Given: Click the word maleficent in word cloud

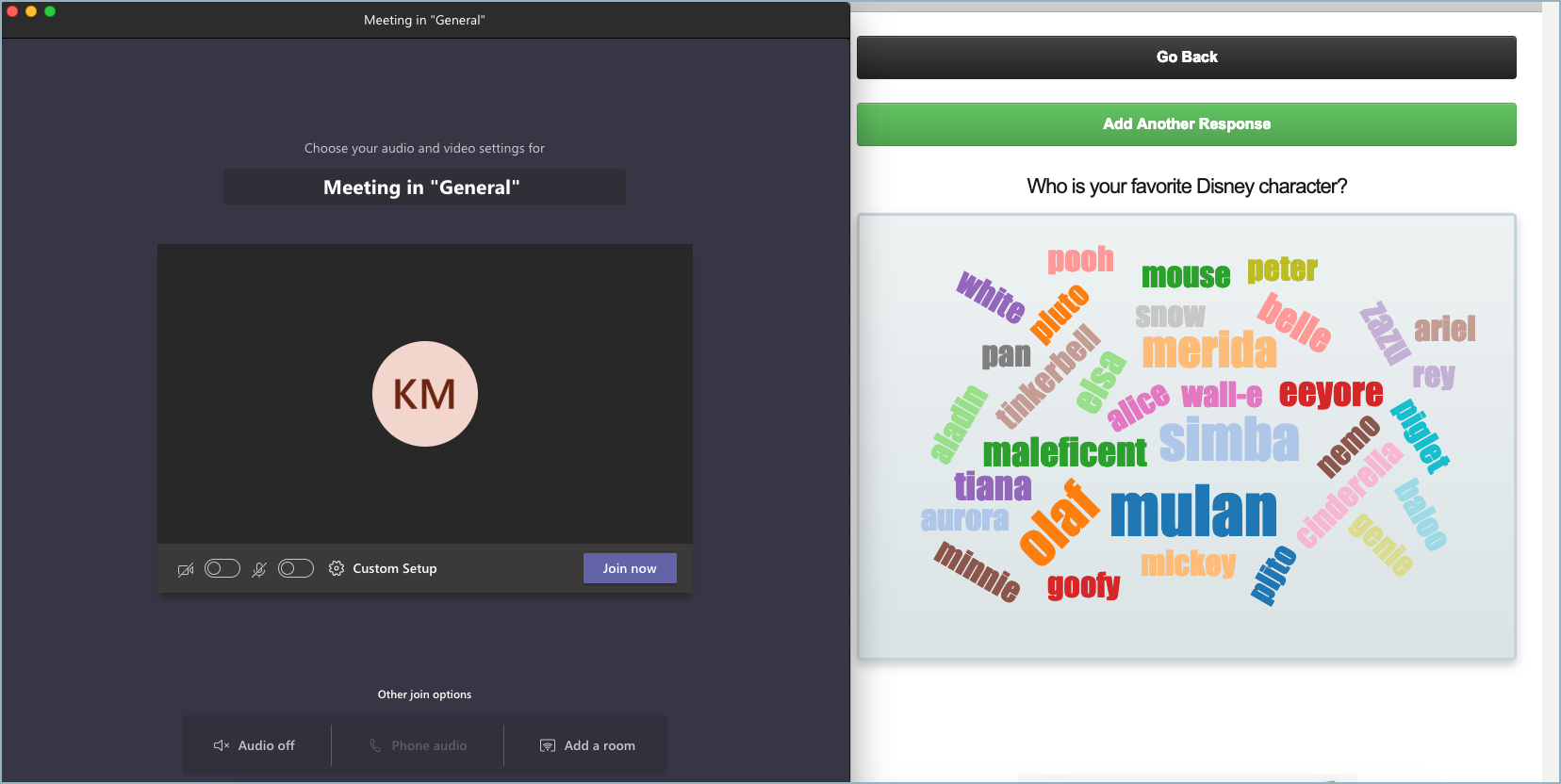Looking at the screenshot, I should click(x=1065, y=452).
